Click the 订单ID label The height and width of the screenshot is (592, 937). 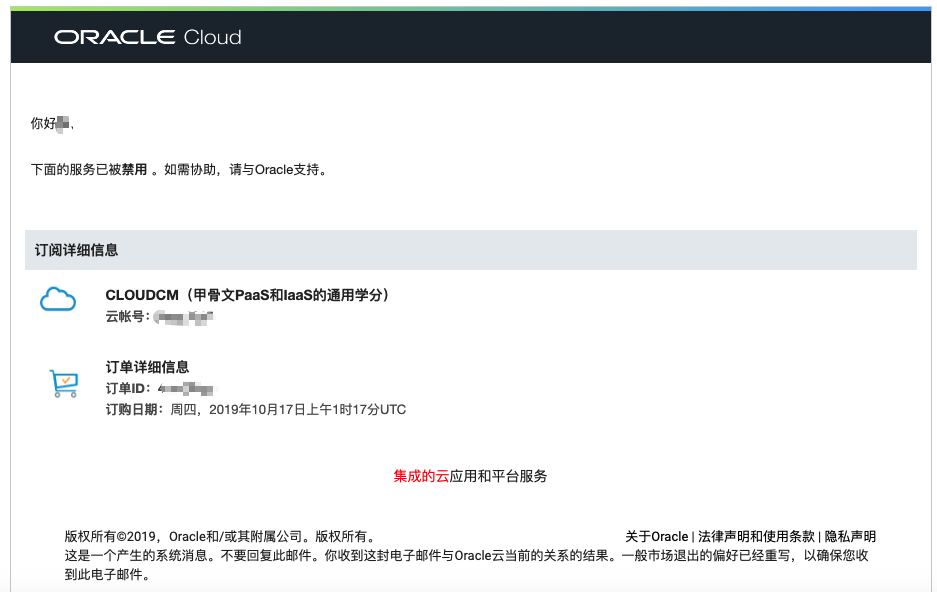(x=128, y=388)
